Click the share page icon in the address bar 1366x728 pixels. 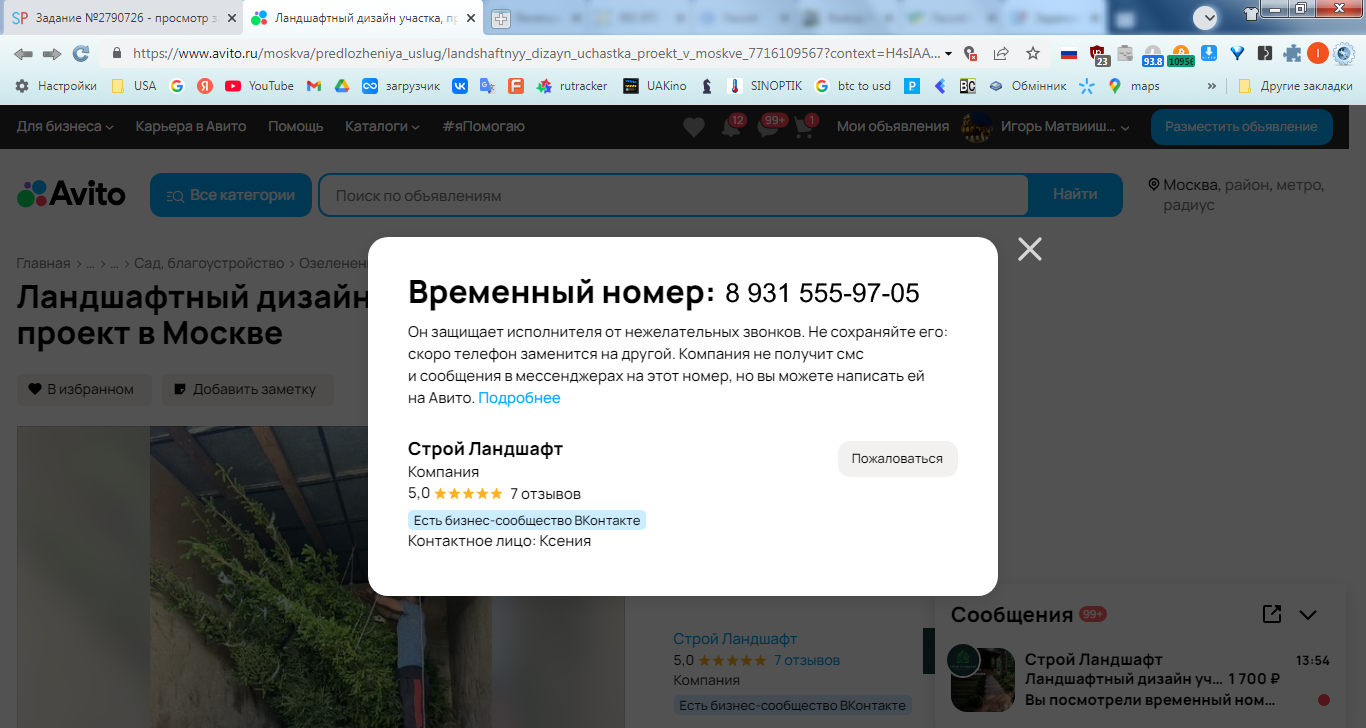tap(1001, 54)
